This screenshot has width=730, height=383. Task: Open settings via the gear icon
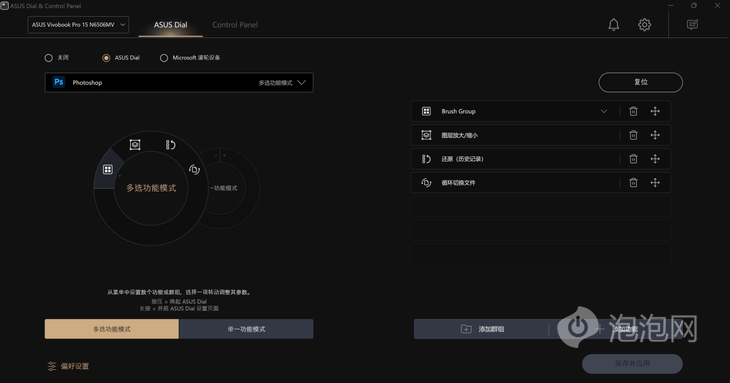click(644, 25)
